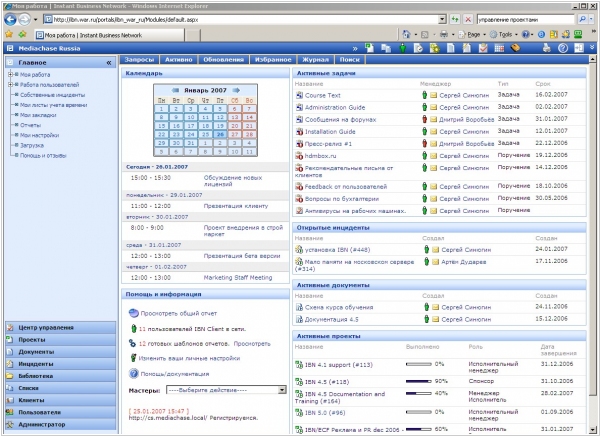Switch to the Избранное tab
600x436 pixels.
coord(273,60)
